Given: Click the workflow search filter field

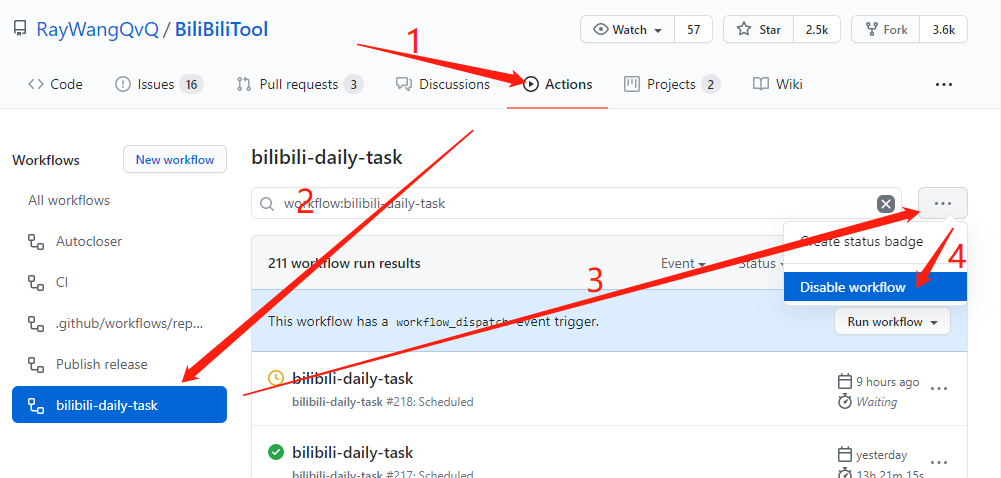Looking at the screenshot, I should point(570,204).
